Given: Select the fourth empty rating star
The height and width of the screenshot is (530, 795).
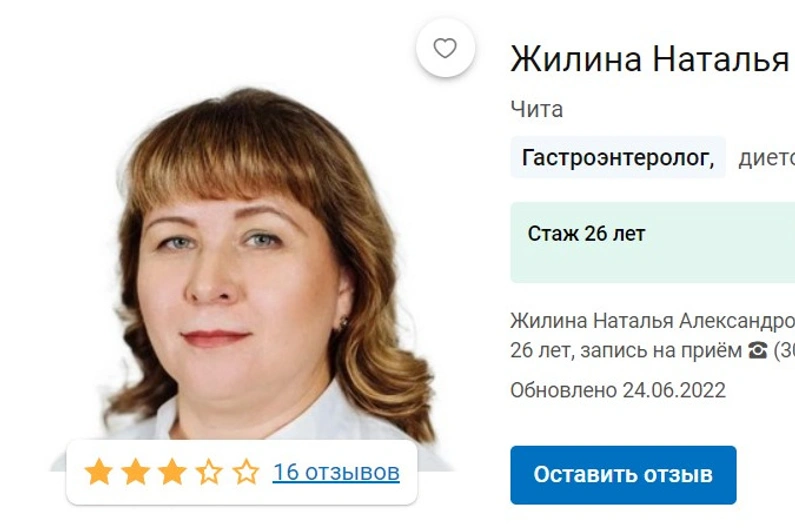Looking at the screenshot, I should pos(209,472).
